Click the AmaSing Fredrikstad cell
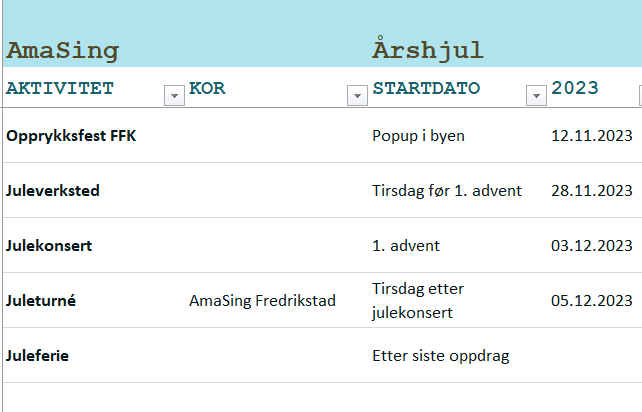The image size is (642, 412). 262,300
